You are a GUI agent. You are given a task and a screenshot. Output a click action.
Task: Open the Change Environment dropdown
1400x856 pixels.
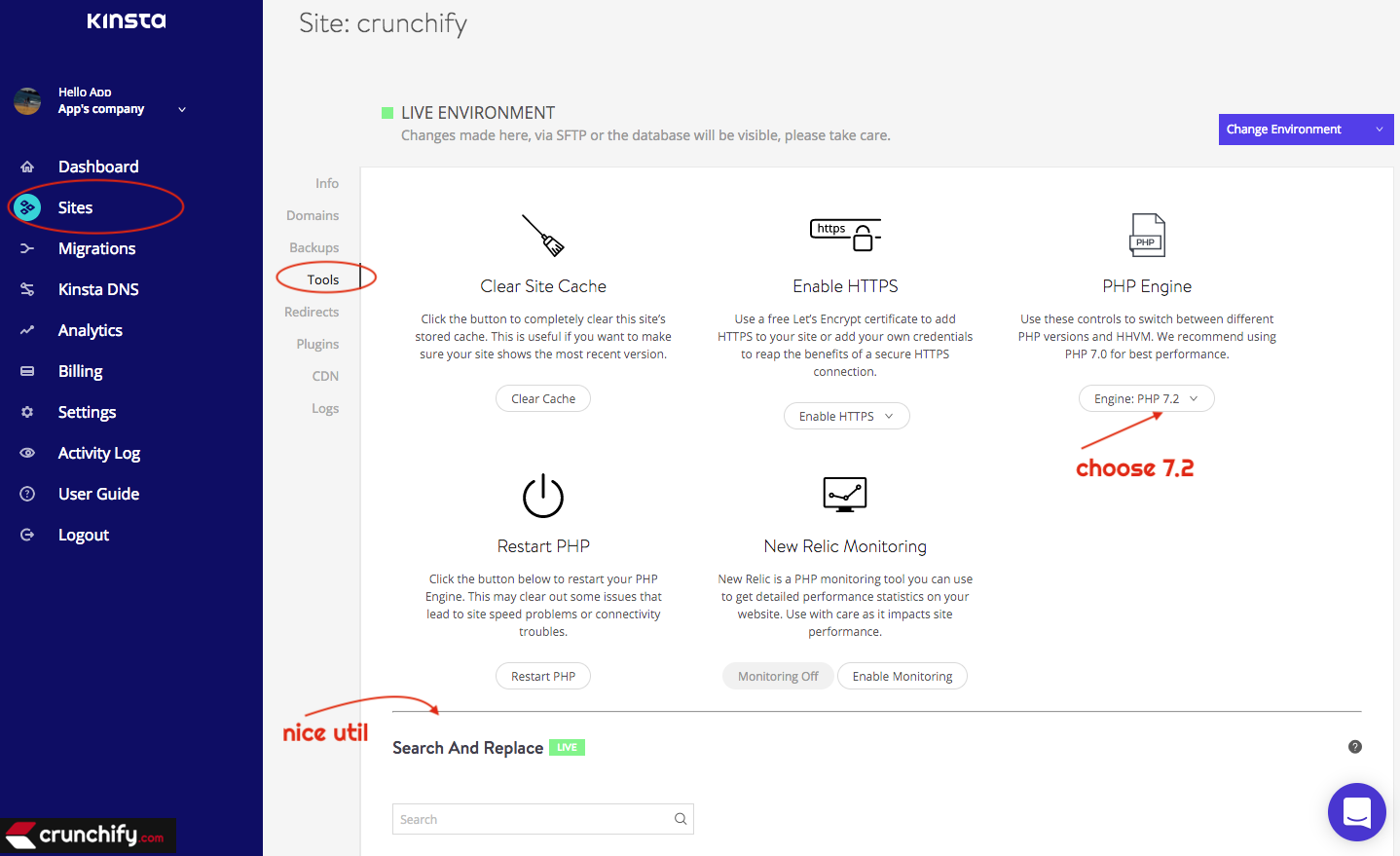1305,130
